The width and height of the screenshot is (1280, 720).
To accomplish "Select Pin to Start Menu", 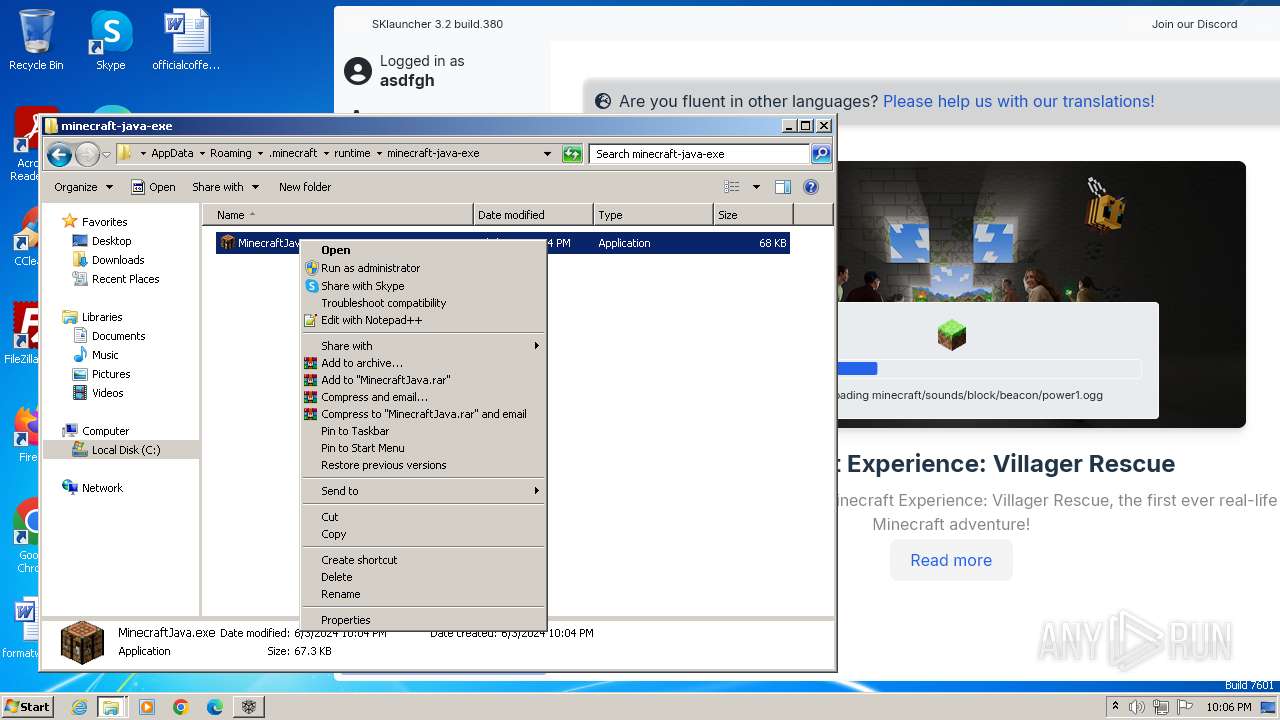I will click(x=424, y=448).
